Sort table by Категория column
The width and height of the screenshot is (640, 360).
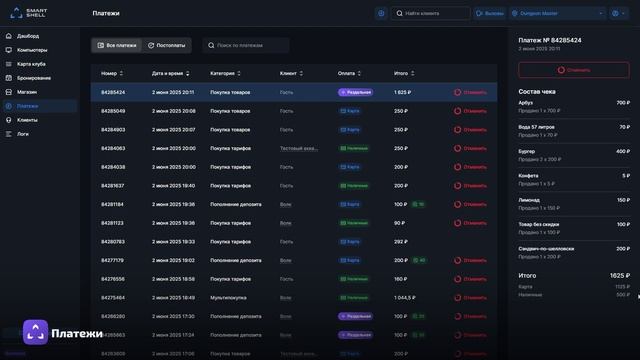click(x=225, y=73)
